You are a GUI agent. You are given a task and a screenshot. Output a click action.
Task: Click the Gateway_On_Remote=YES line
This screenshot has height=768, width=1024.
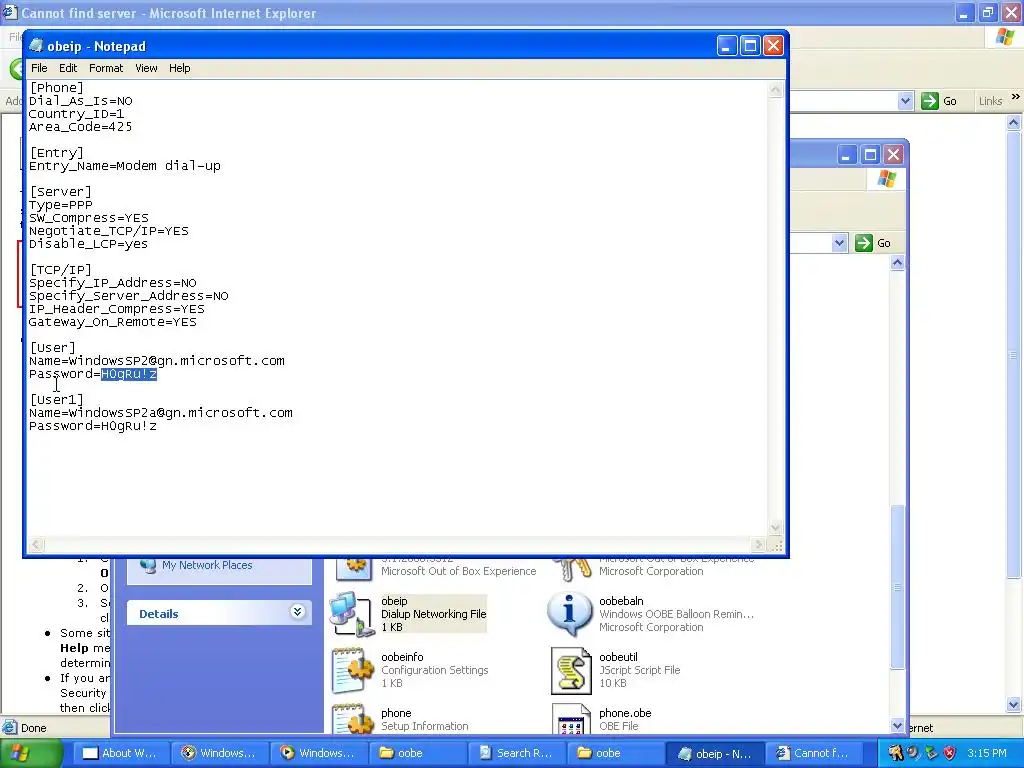coord(112,322)
